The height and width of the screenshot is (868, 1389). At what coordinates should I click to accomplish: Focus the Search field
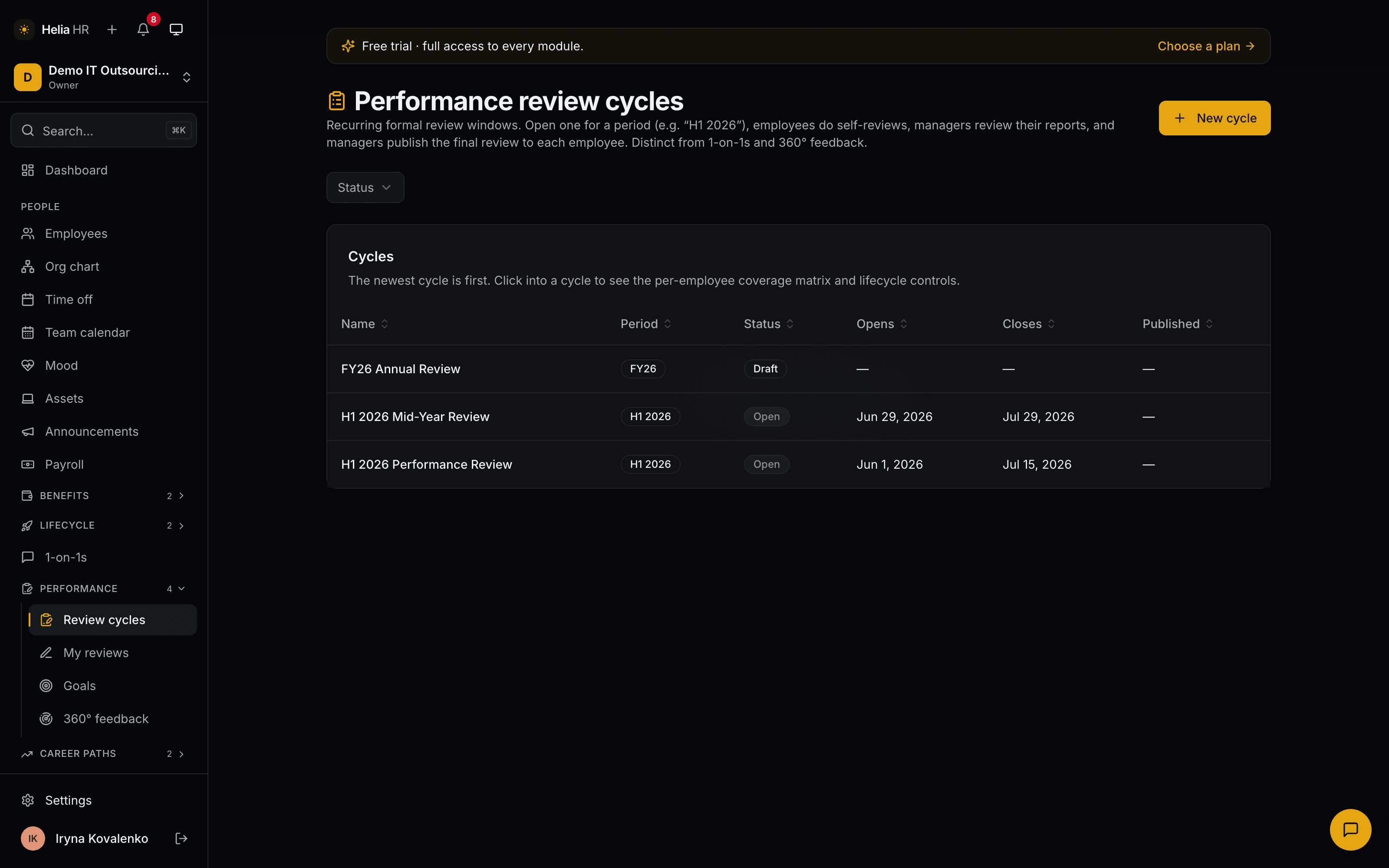pos(104,130)
